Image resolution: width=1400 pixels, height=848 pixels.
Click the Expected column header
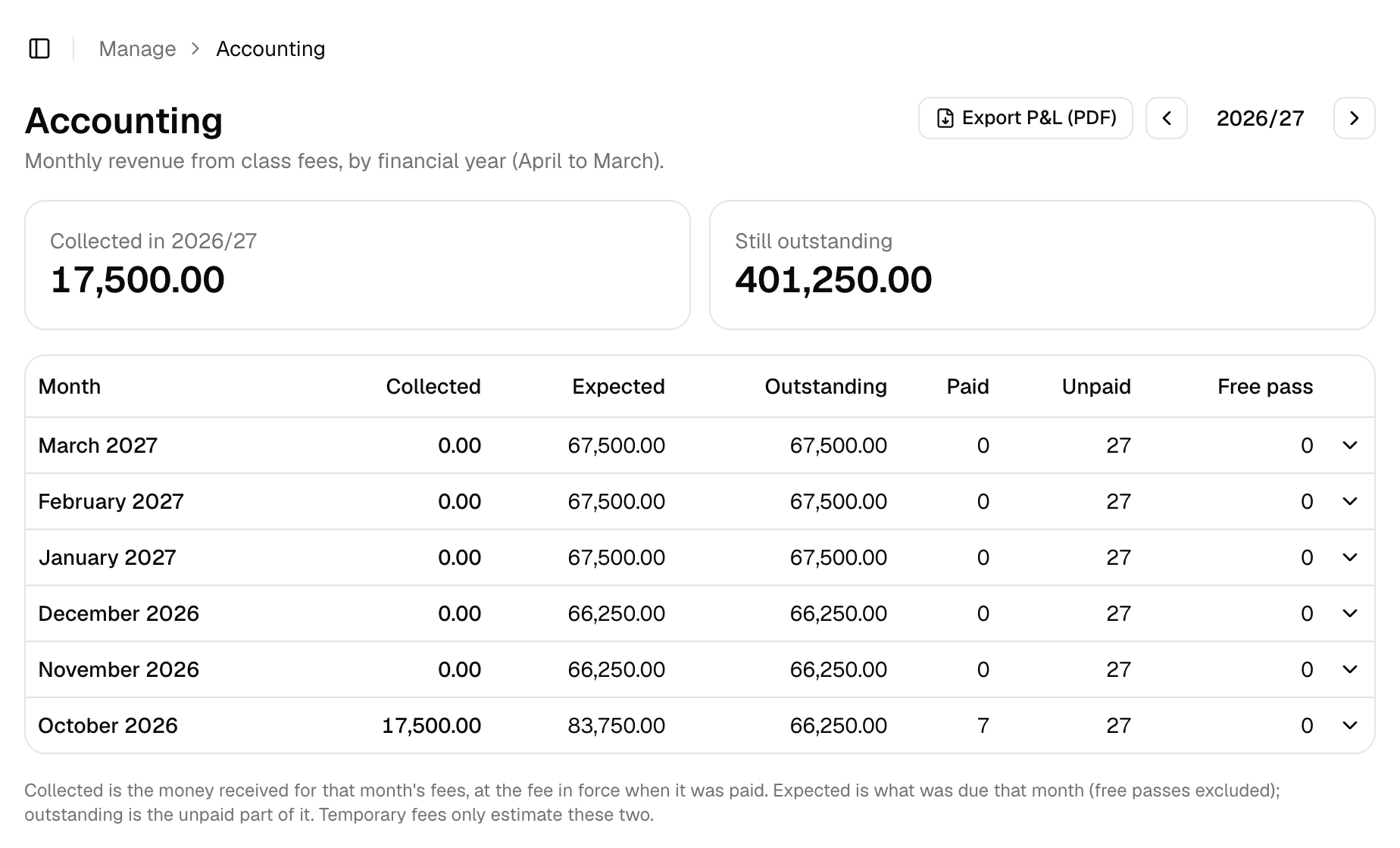tap(618, 387)
